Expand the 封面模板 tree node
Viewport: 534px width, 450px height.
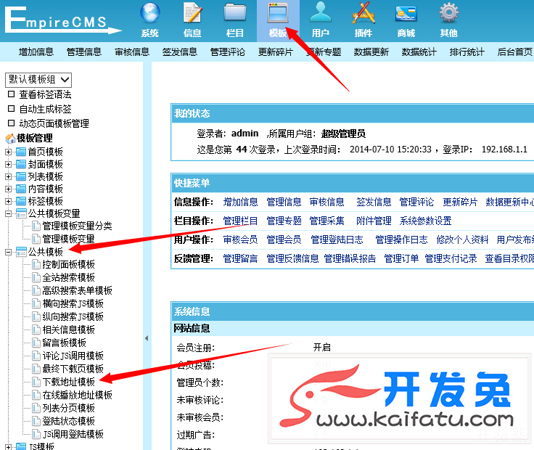tap(9, 164)
